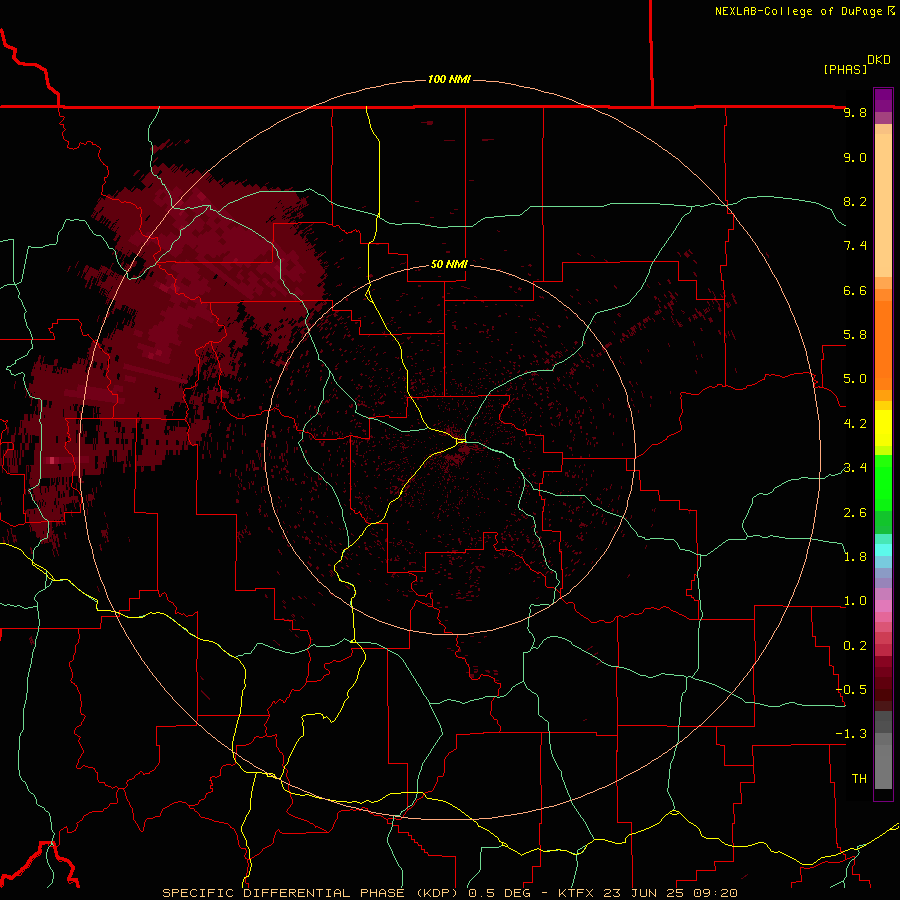Click the [PHAS] legend heading
This screenshot has height=900, width=900.
pyautogui.click(x=845, y=69)
